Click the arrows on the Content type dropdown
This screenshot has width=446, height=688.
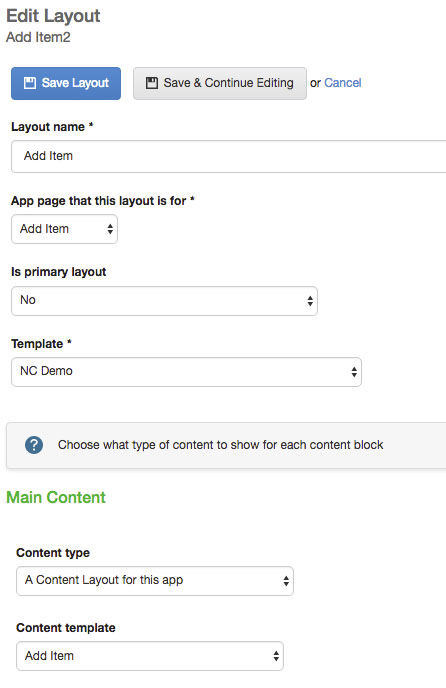tap(286, 581)
